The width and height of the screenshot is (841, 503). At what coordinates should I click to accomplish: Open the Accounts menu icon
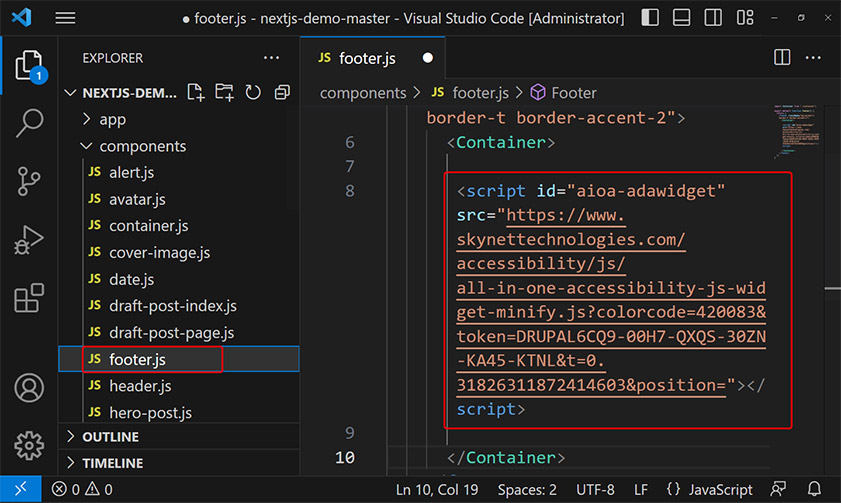click(x=29, y=388)
